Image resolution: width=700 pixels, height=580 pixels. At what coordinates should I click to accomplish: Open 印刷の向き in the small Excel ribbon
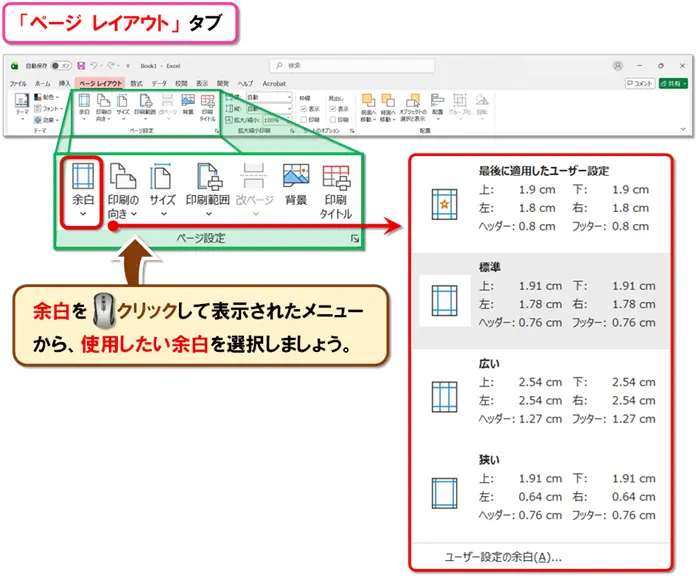tap(103, 107)
